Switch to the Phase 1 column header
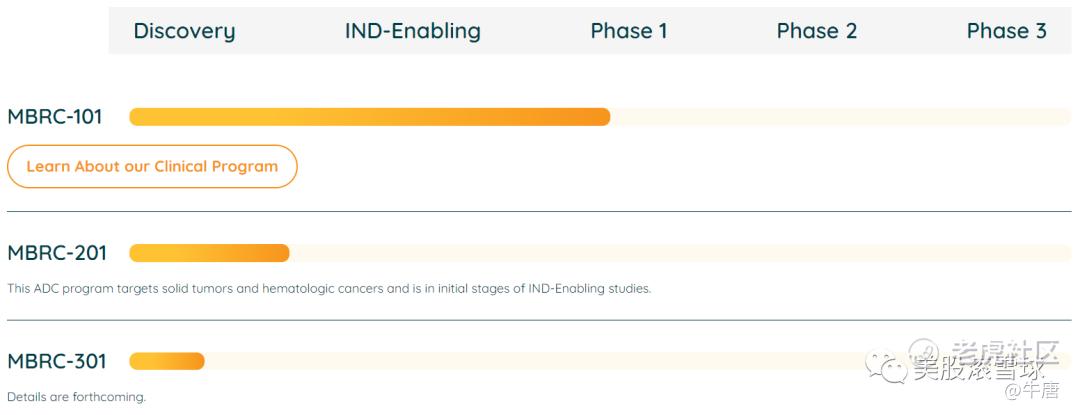Viewport: 1080px width, 415px height. click(628, 31)
